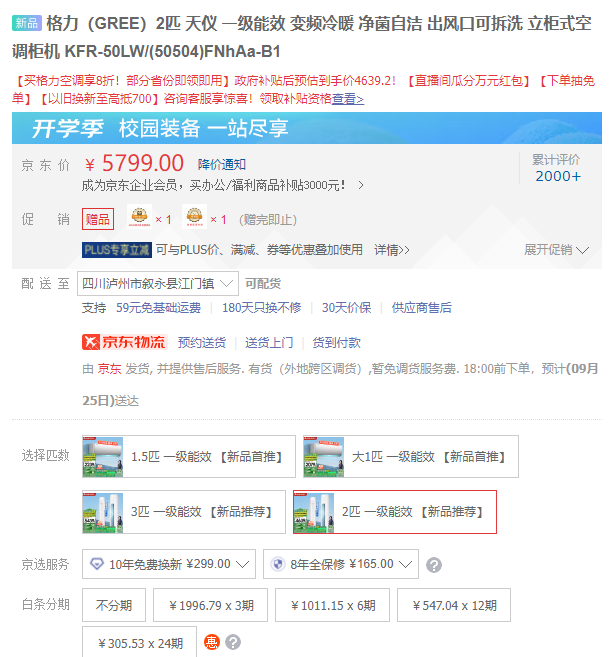The height and width of the screenshot is (657, 611).
Task: Select the 3匹 一级能效 variant
Action: pos(184,512)
